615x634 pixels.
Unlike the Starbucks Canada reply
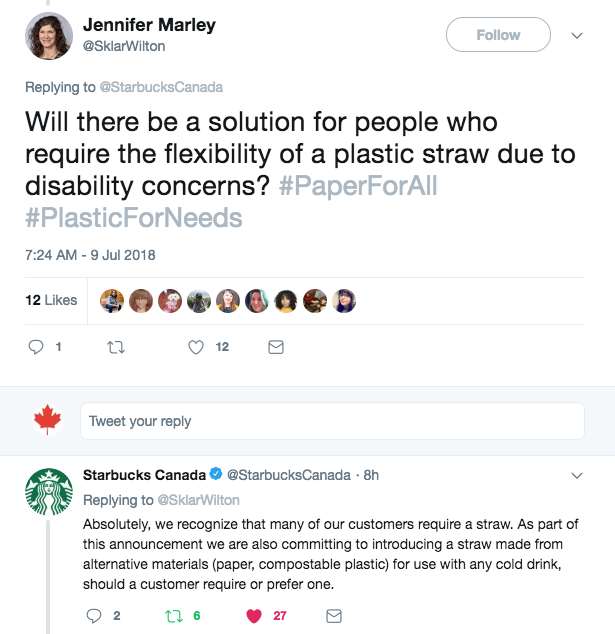[253, 615]
